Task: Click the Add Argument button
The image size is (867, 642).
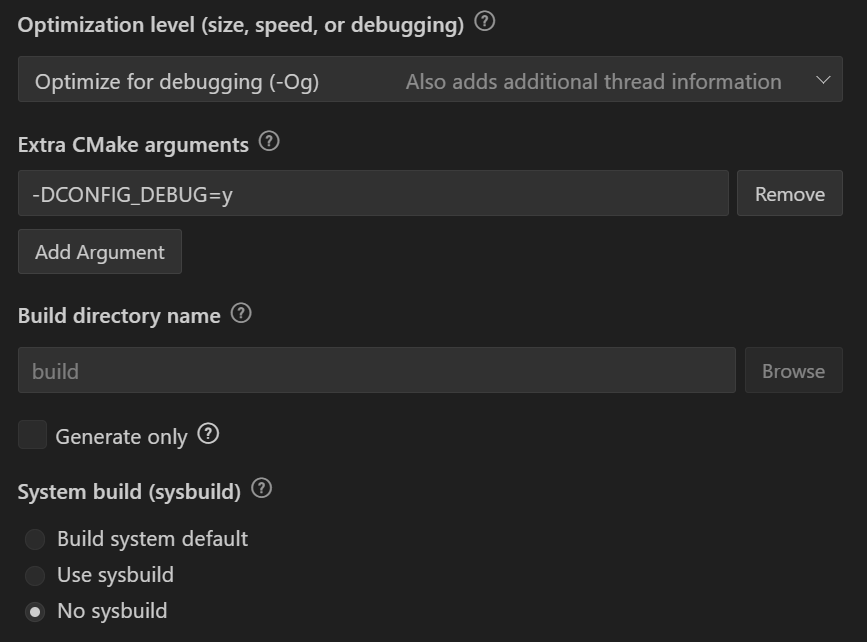Action: point(99,252)
